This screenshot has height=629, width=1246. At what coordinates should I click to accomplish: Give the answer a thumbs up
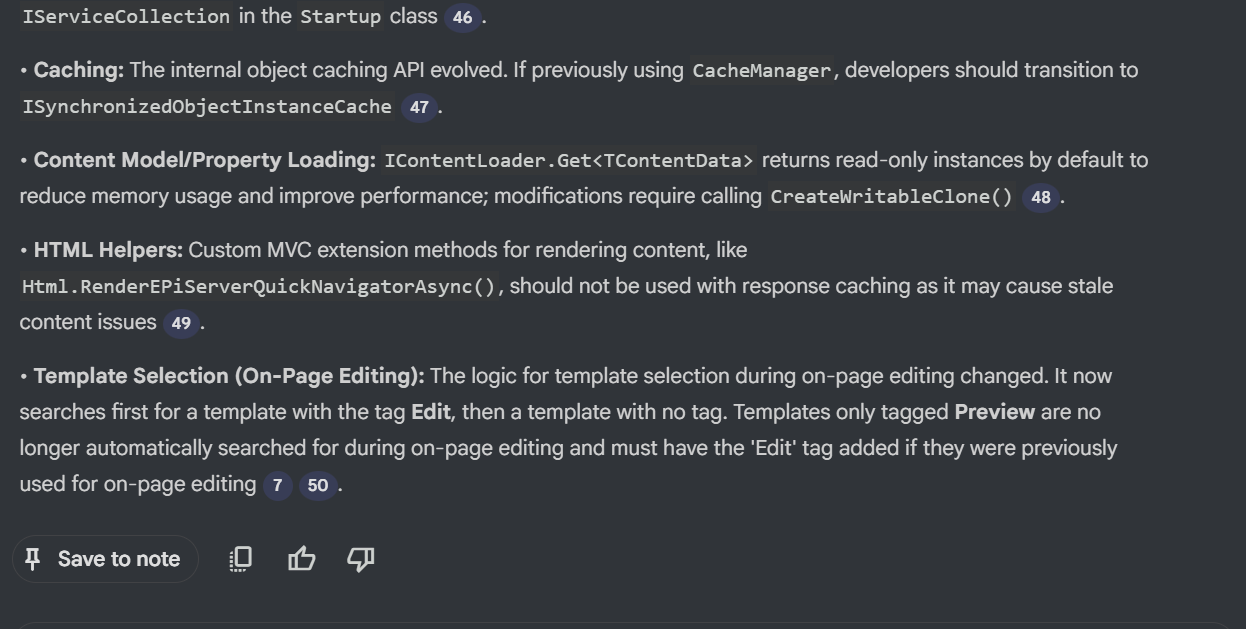[301, 559]
